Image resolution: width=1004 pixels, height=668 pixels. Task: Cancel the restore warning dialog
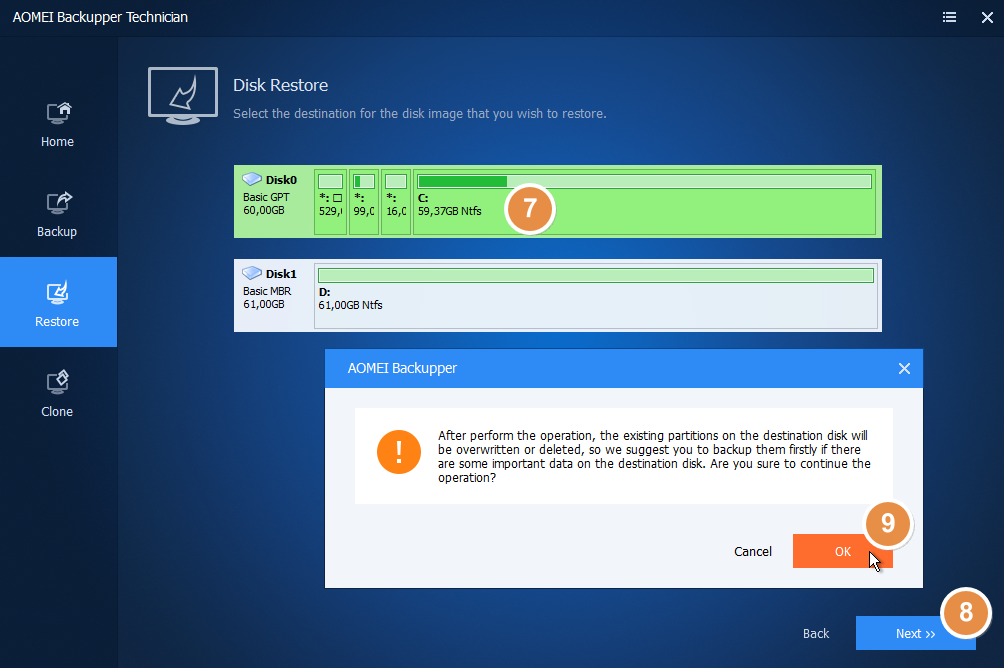(x=753, y=551)
